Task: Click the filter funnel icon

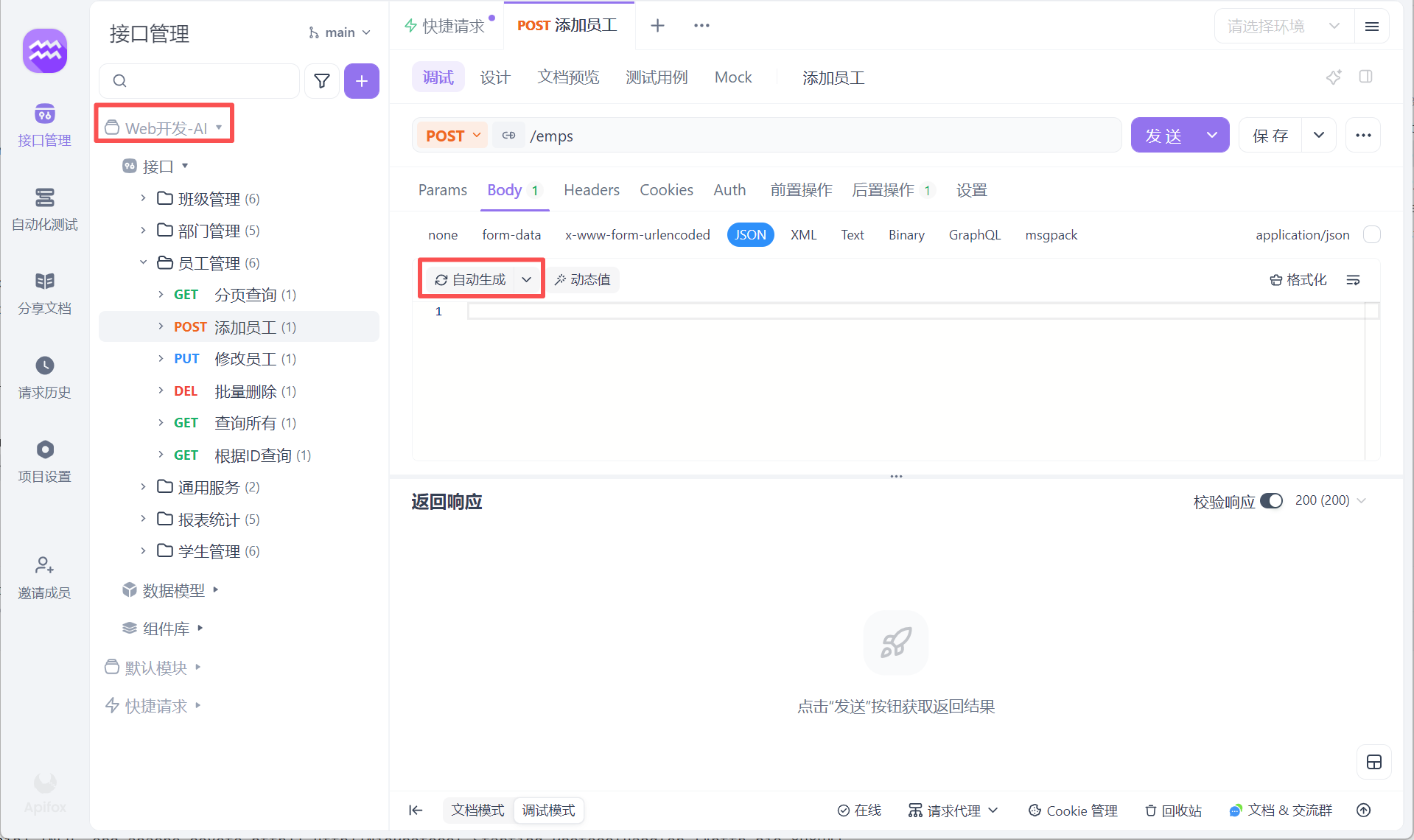Action: pyautogui.click(x=322, y=81)
